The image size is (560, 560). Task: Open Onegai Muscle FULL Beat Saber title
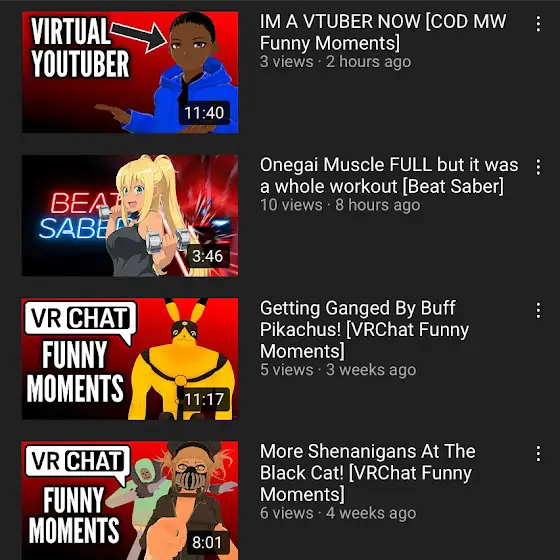389,175
